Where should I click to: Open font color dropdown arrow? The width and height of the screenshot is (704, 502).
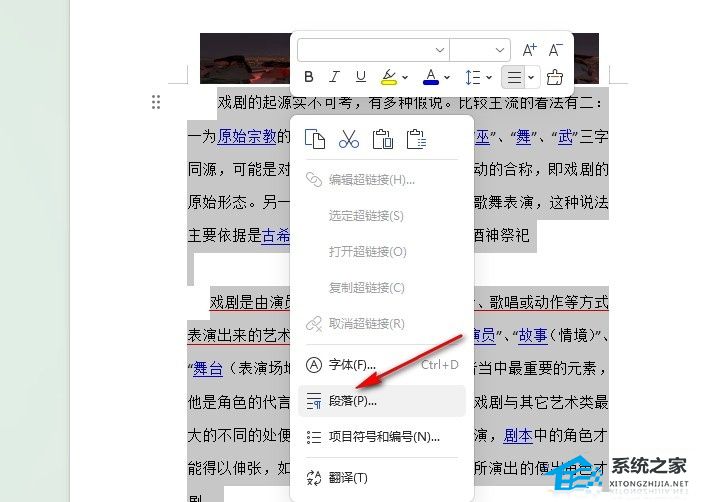(447, 78)
